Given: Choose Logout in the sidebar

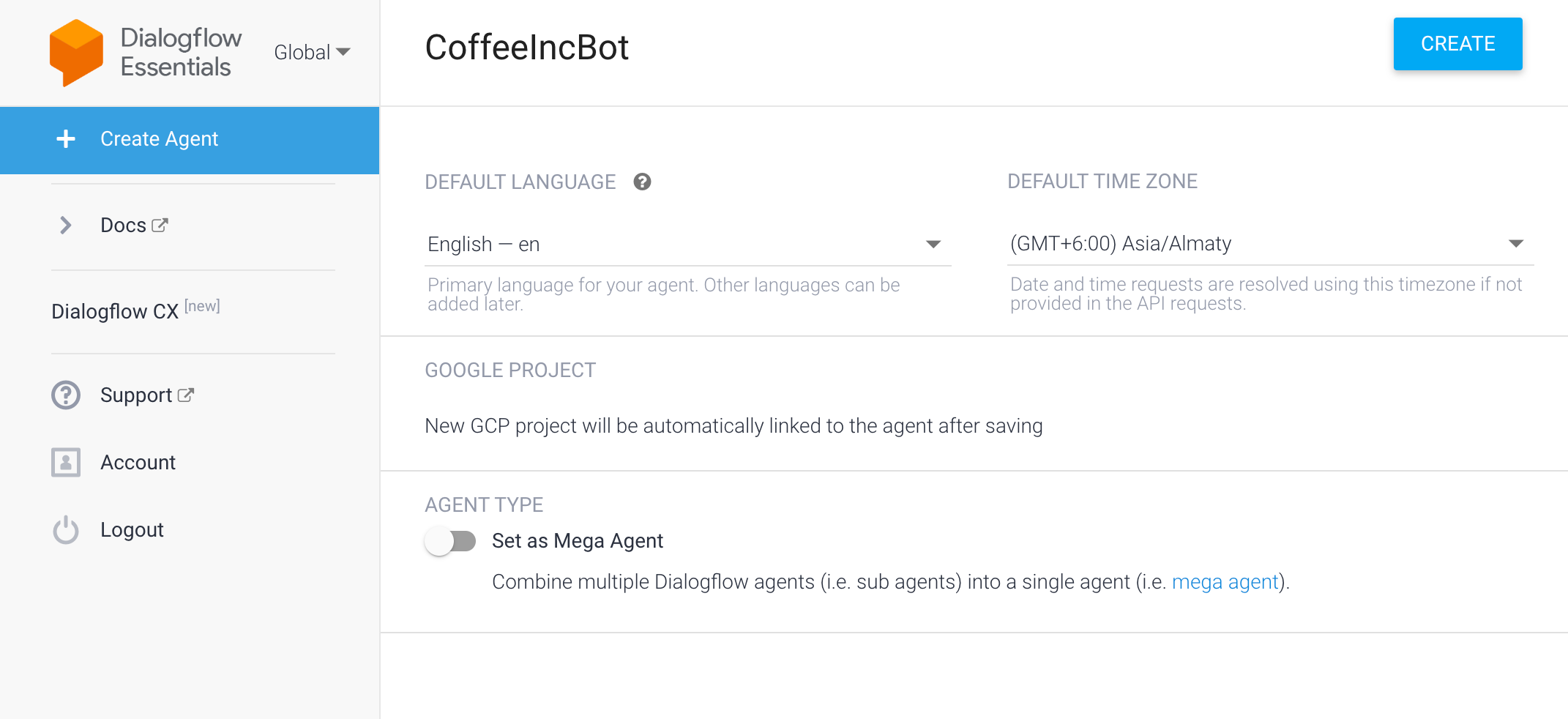Looking at the screenshot, I should pos(132,530).
